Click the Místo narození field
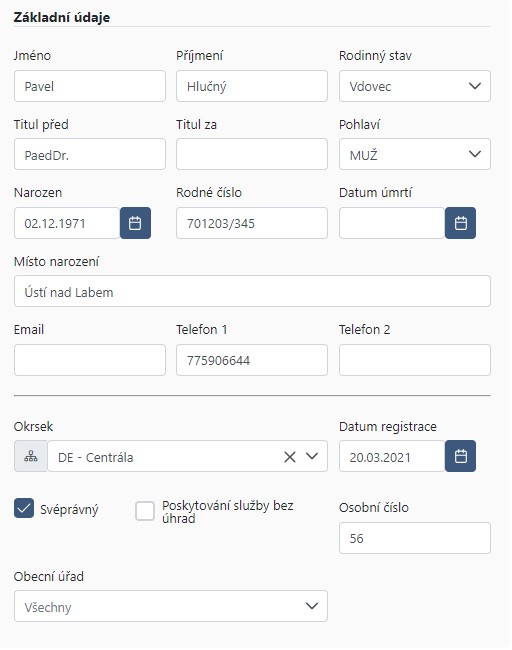 (x=252, y=291)
